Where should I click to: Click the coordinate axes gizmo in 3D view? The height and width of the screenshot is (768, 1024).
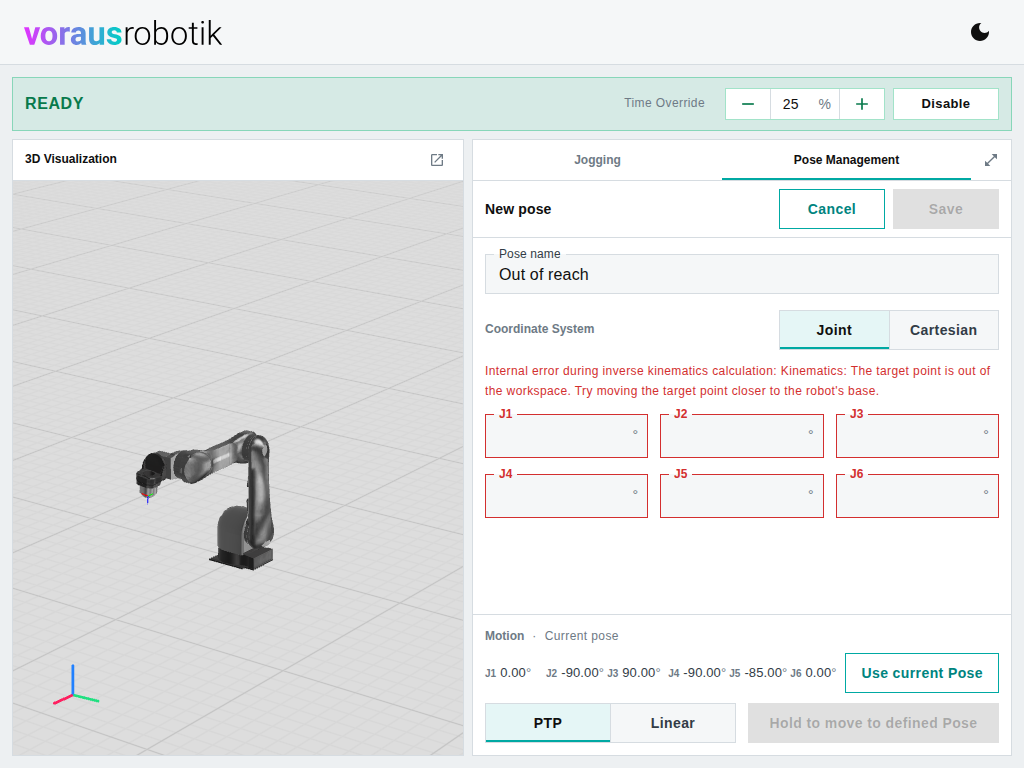click(74, 686)
